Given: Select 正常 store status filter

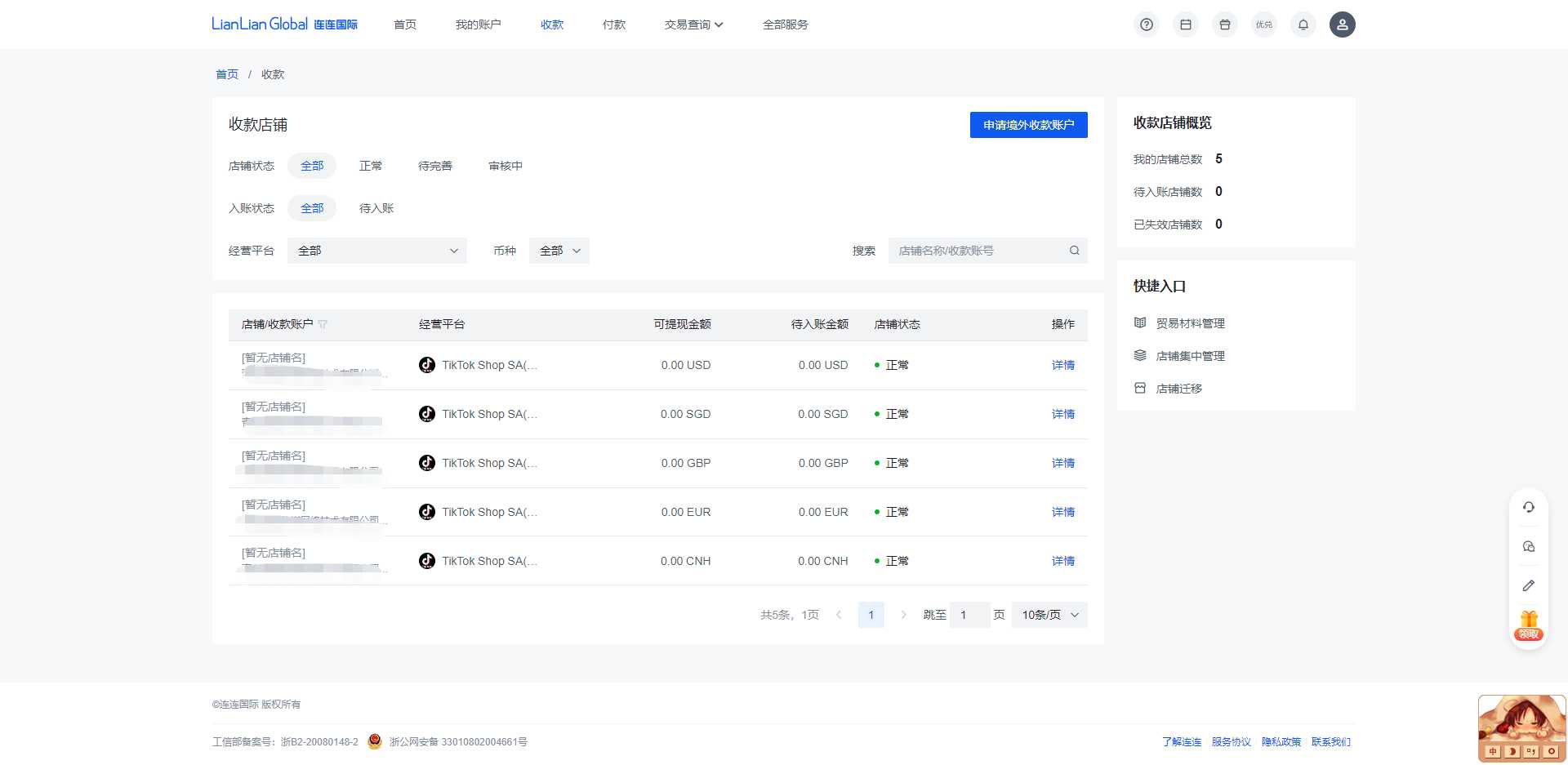Looking at the screenshot, I should point(371,166).
